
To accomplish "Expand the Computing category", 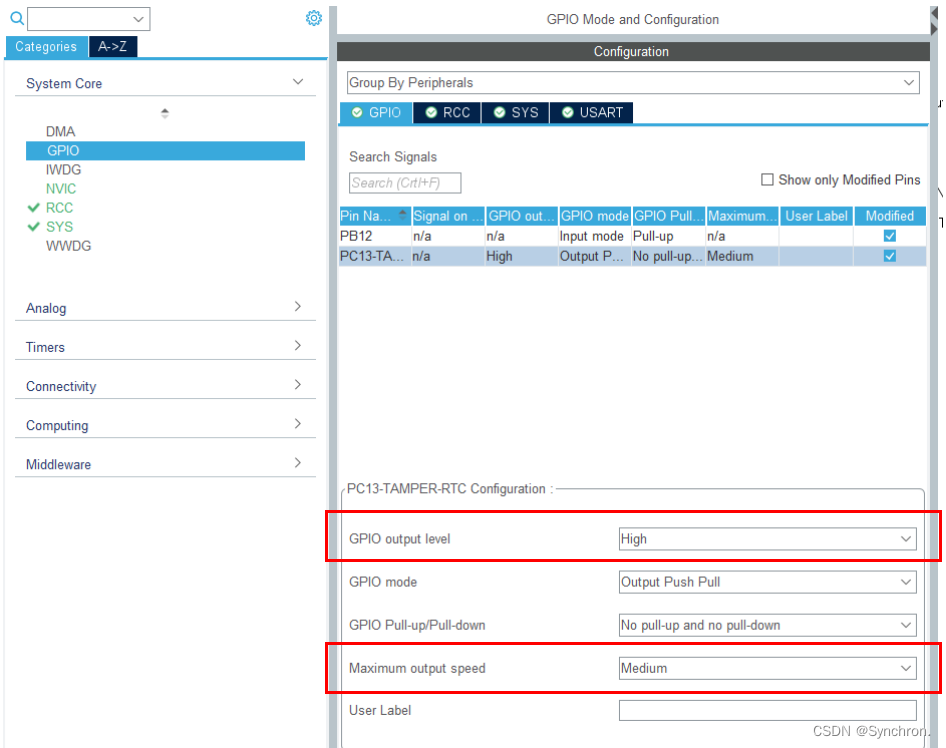I will (165, 425).
